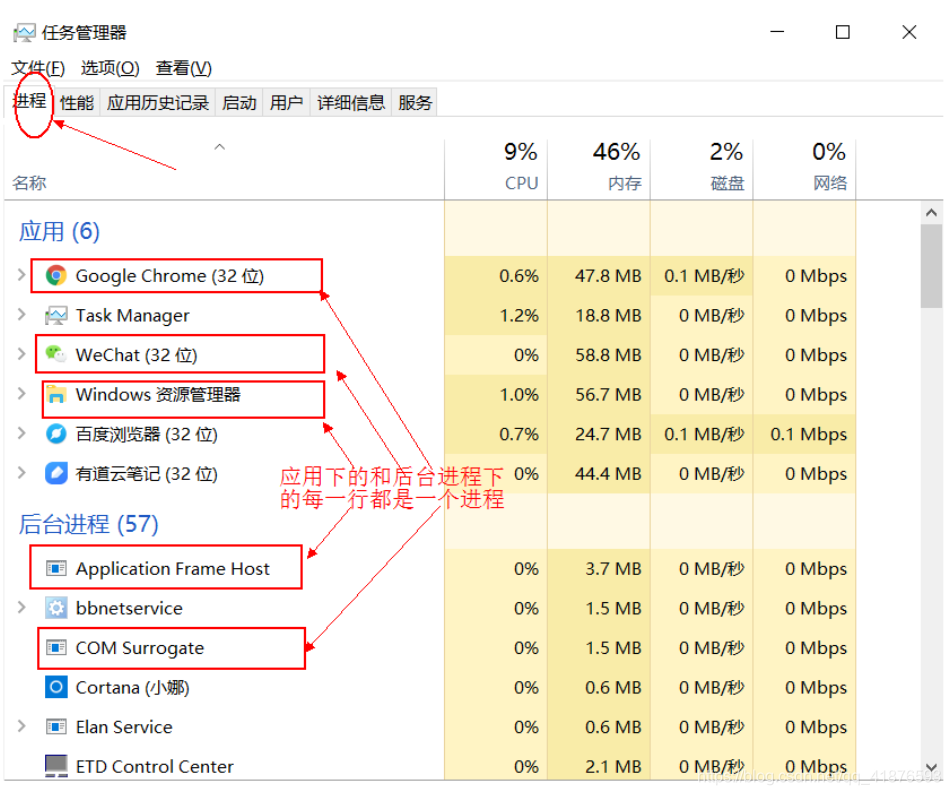
Task: Click the Cortana (小娜) circle icon
Action: pyautogui.click(x=56, y=688)
